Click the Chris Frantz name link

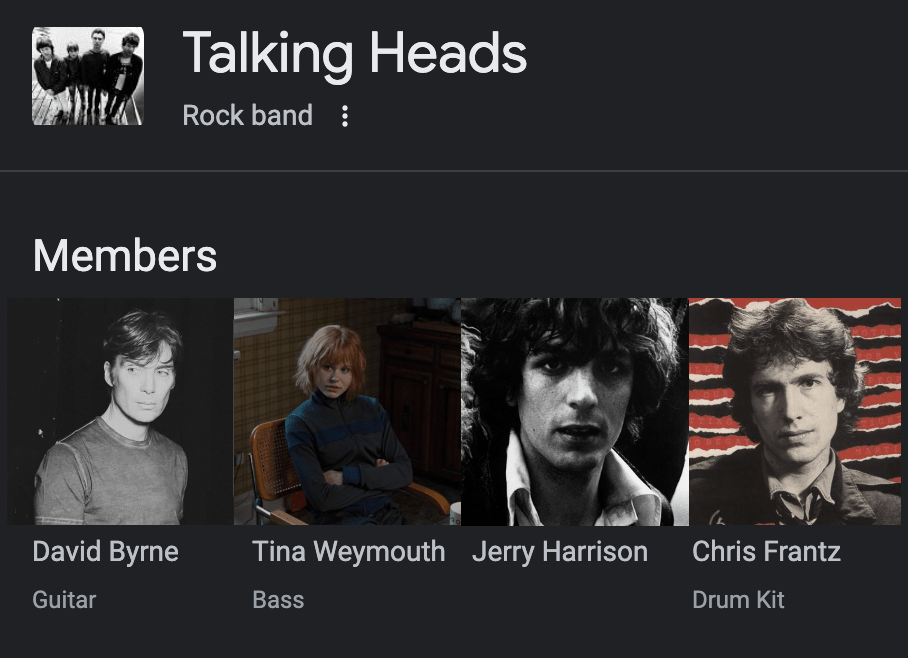pos(766,551)
